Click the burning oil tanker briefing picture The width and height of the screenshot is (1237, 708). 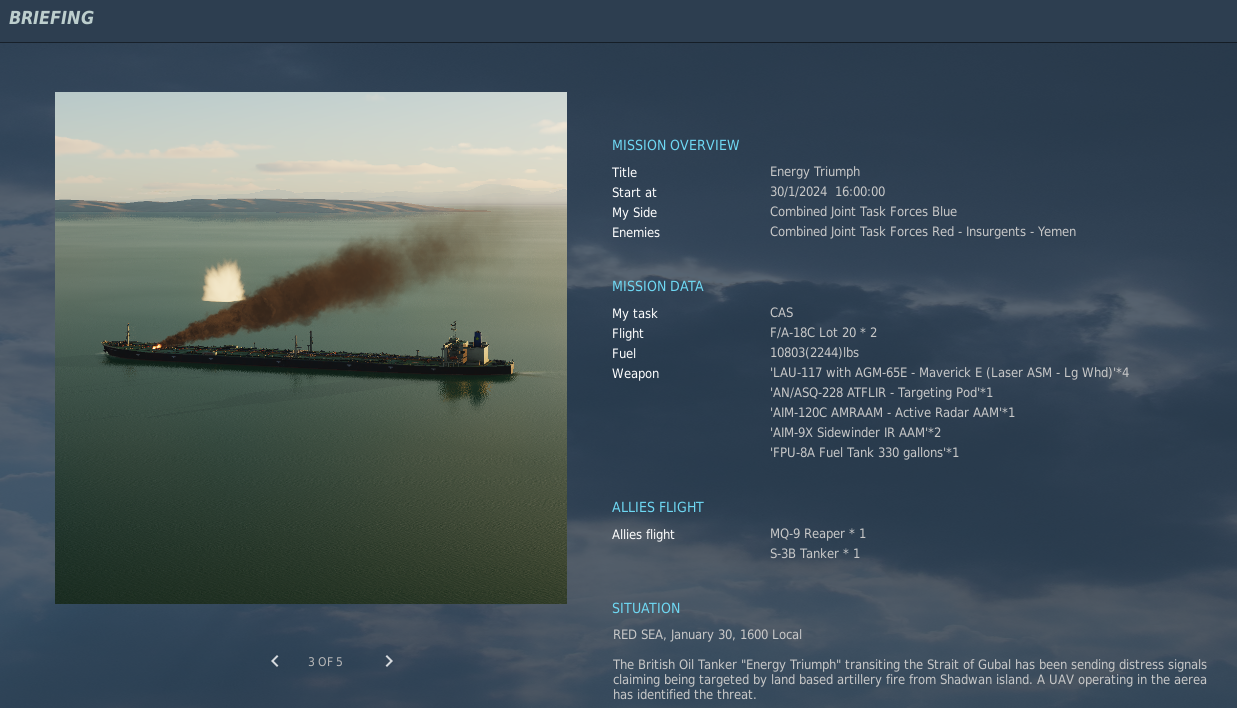tap(310, 347)
